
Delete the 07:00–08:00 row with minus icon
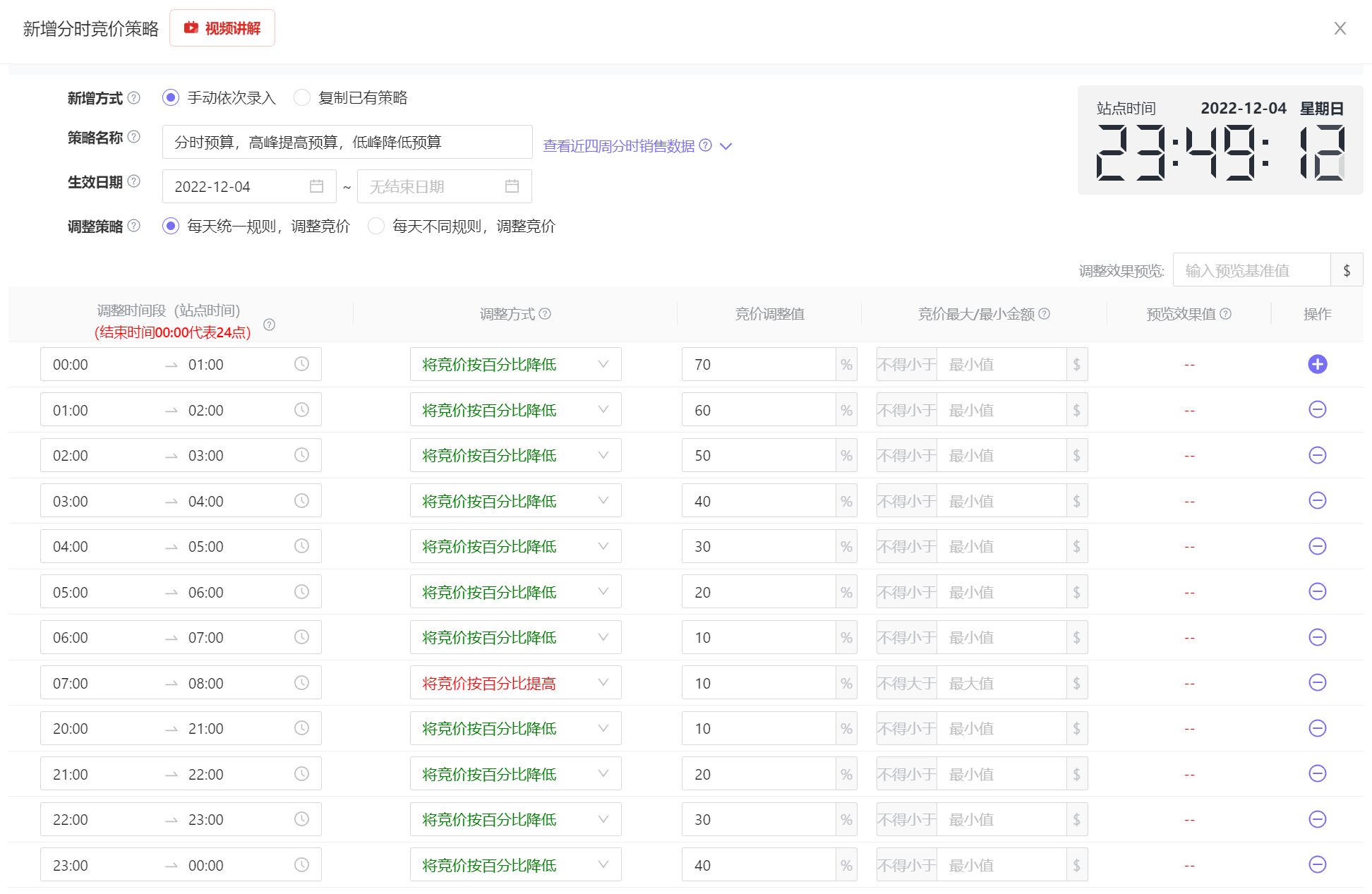click(x=1317, y=683)
